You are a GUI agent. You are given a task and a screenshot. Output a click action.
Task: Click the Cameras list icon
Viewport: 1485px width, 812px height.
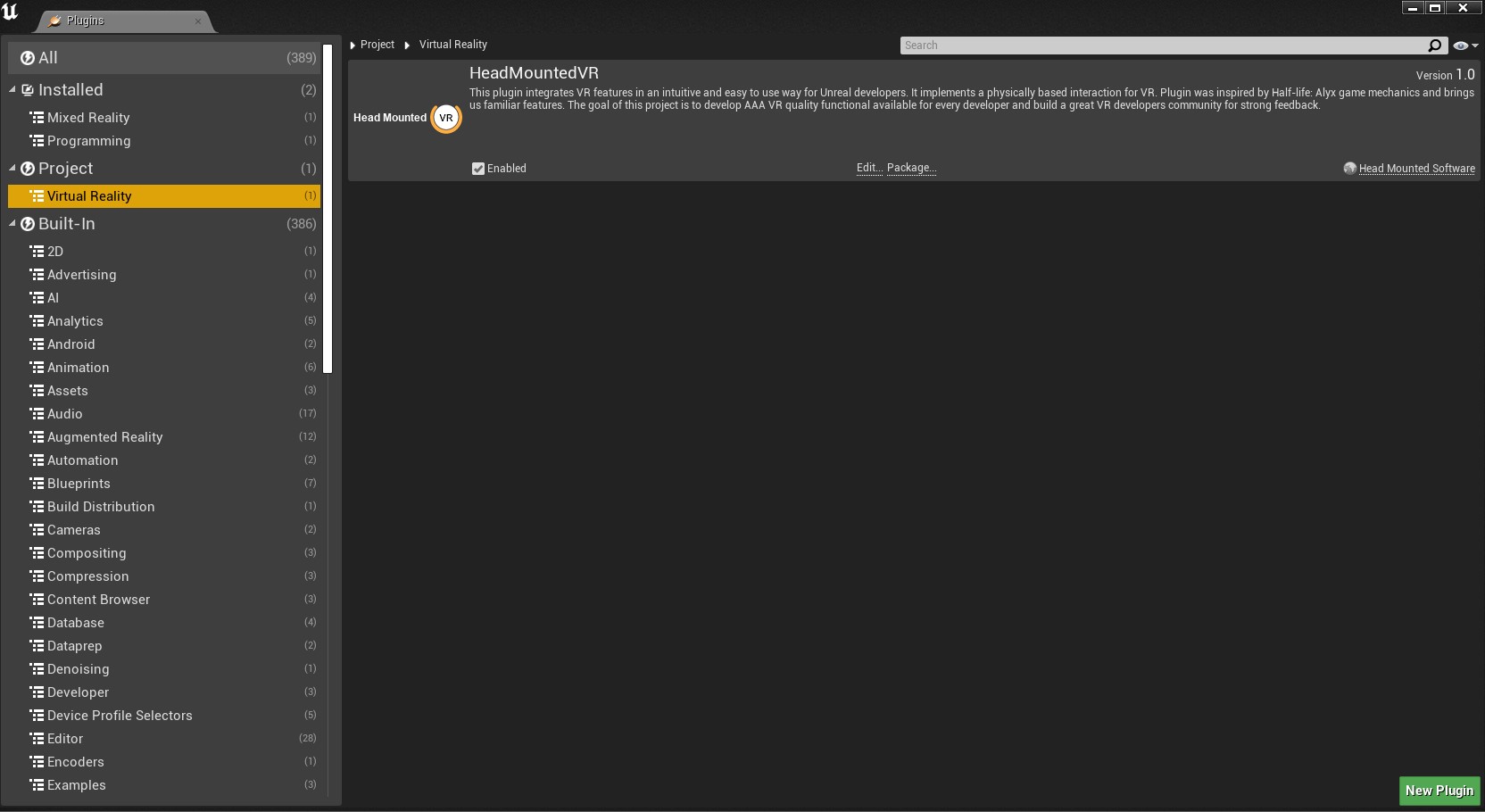coord(37,530)
